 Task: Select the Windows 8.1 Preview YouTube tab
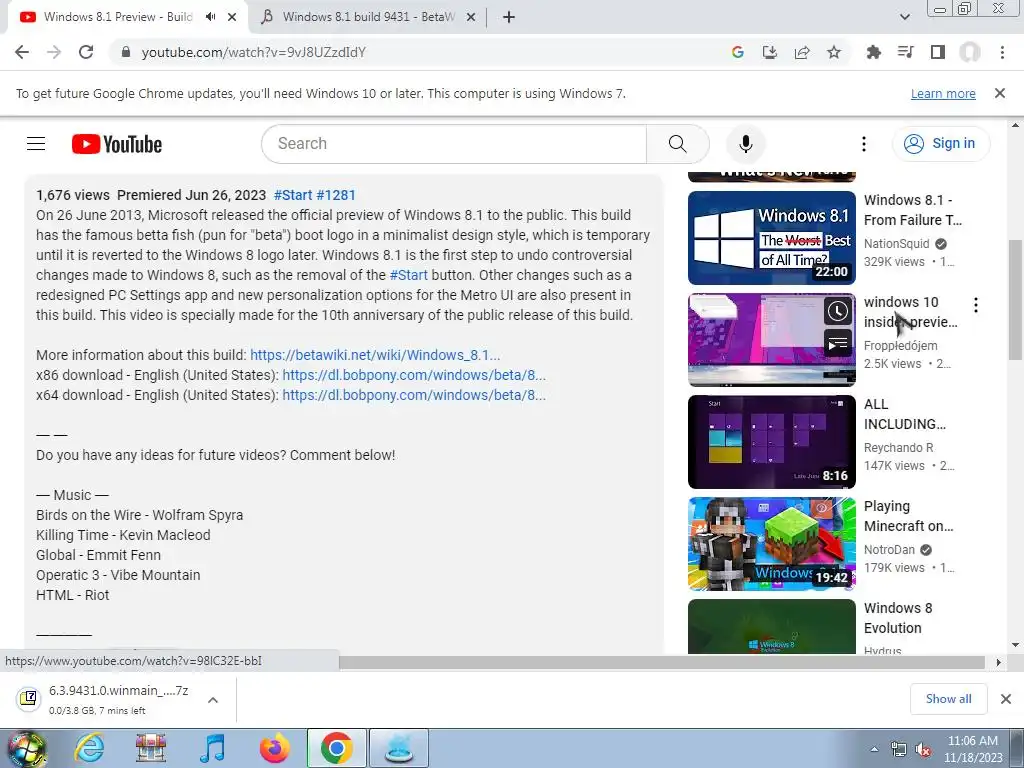(x=118, y=17)
